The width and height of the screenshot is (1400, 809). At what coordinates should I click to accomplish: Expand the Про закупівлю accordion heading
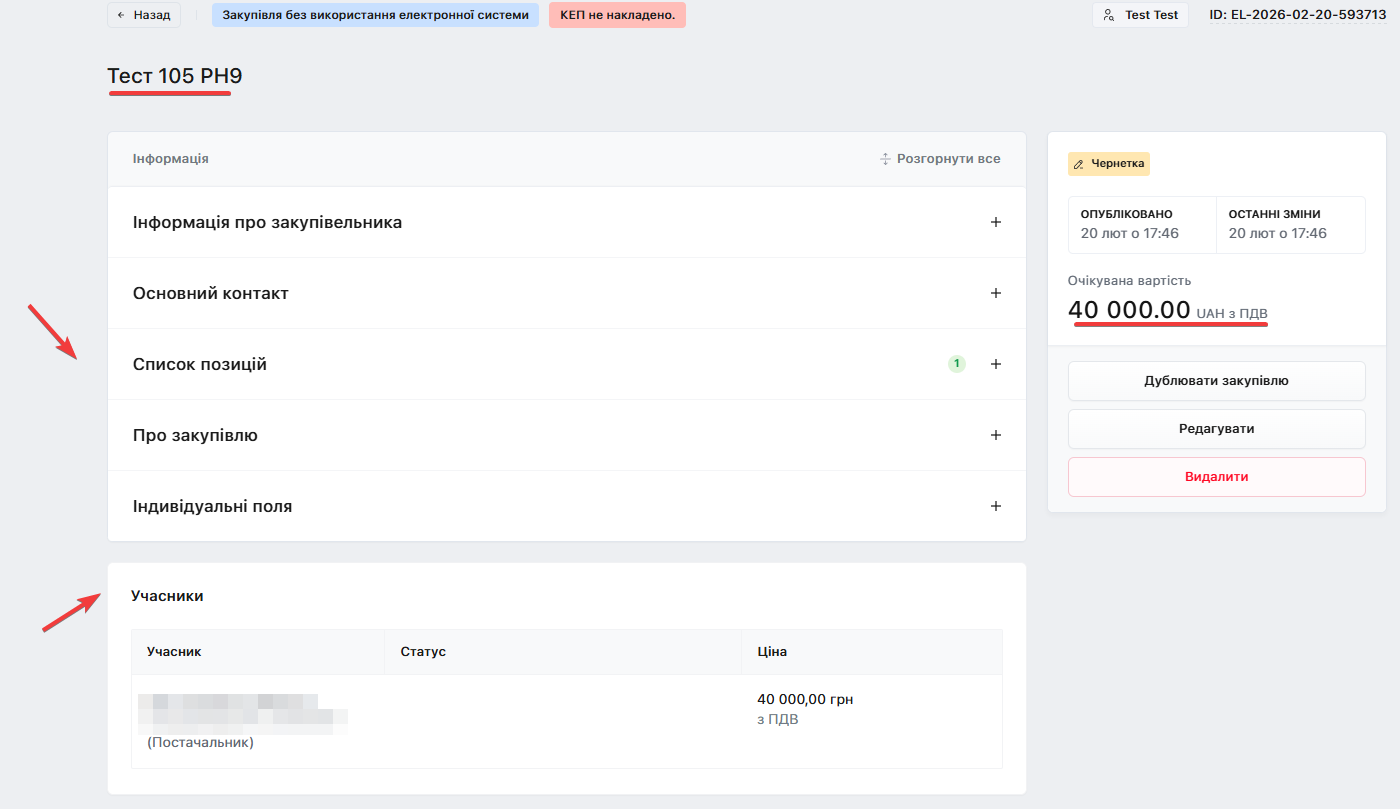pos(196,435)
